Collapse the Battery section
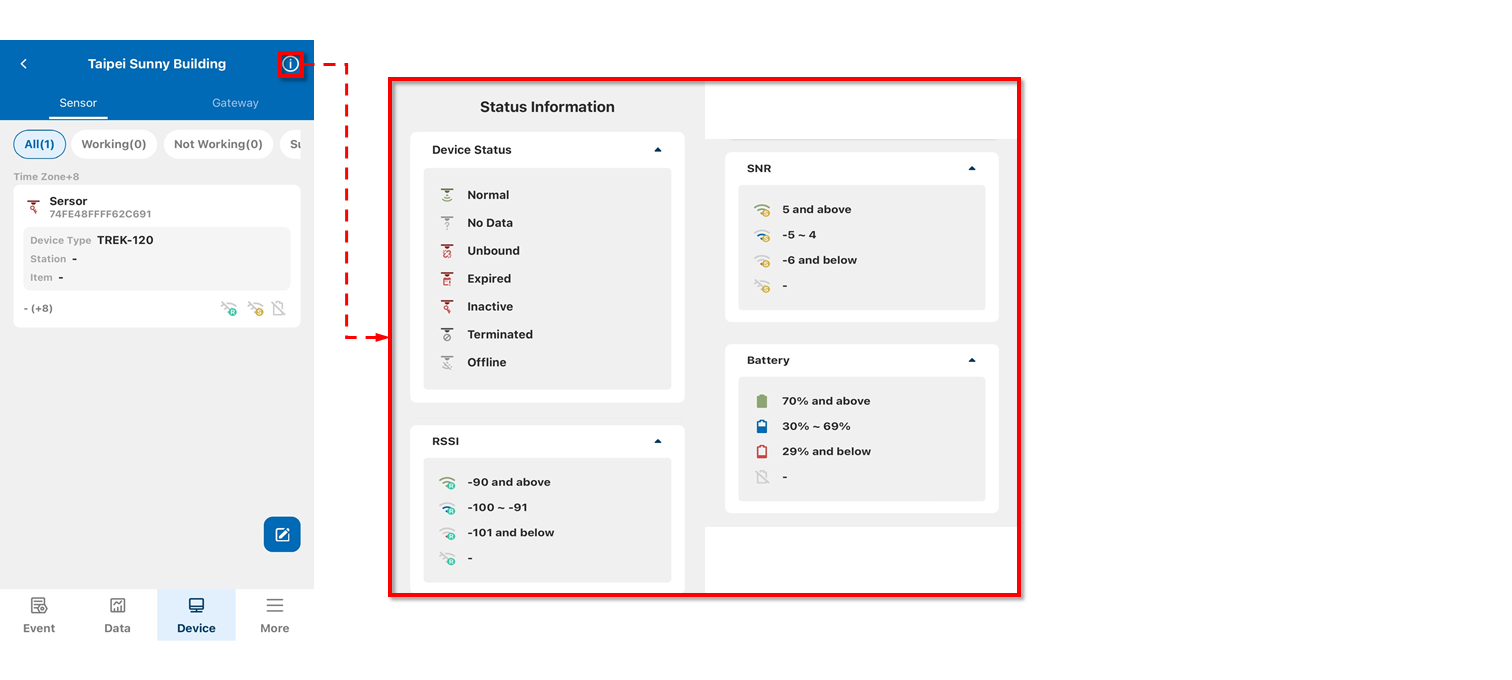This screenshot has height=680, width=1512. 971,360
